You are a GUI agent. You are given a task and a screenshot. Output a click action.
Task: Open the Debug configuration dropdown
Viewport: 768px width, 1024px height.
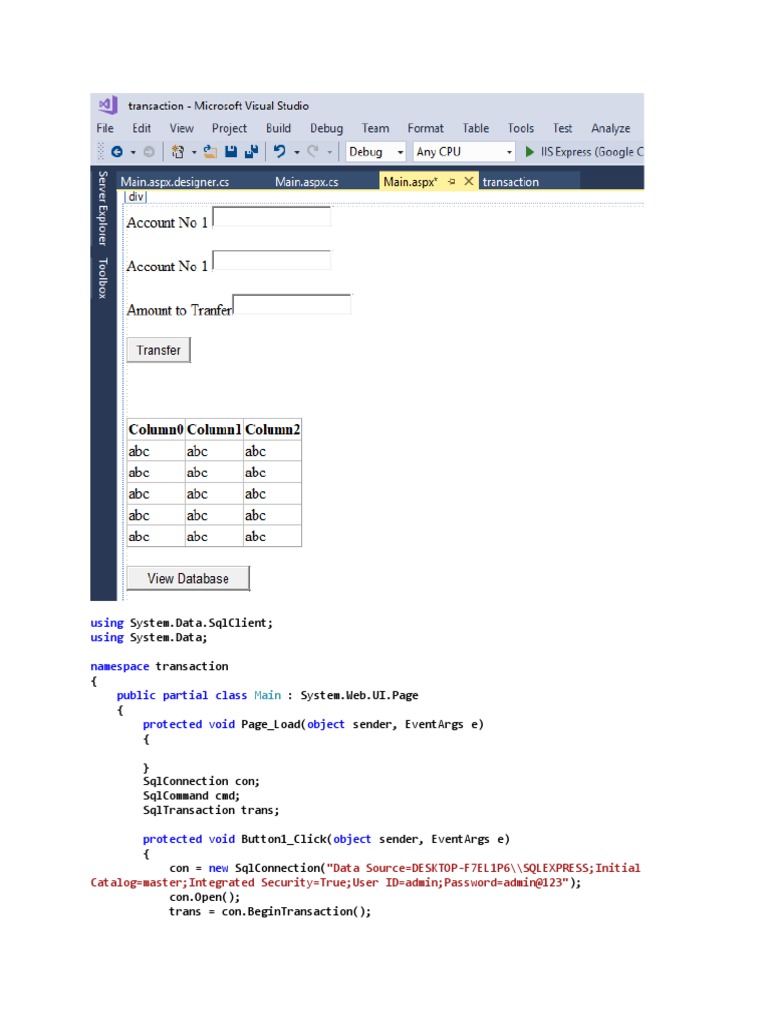[x=375, y=152]
